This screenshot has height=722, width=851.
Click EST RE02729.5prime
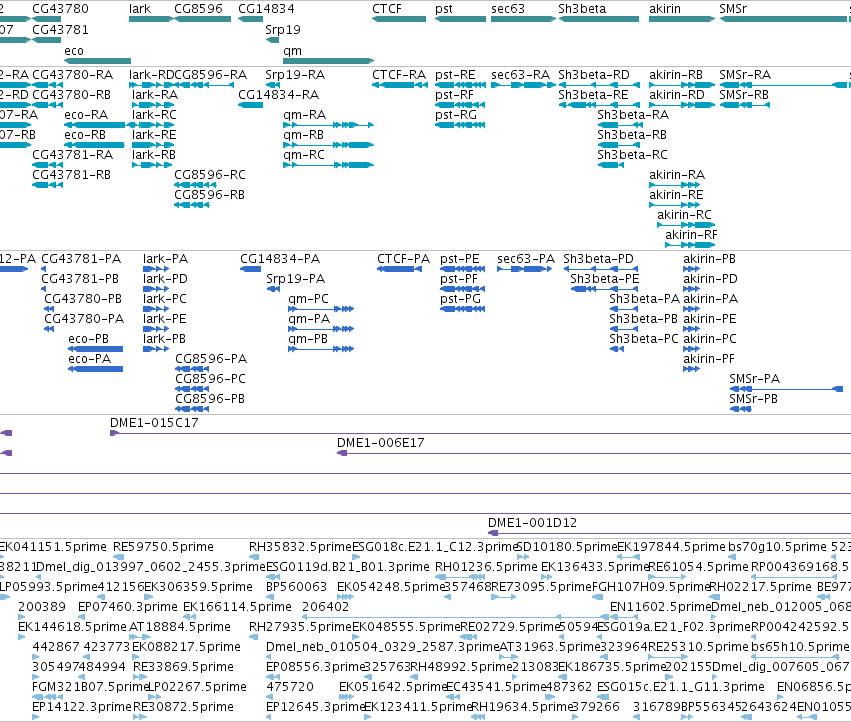(510, 628)
